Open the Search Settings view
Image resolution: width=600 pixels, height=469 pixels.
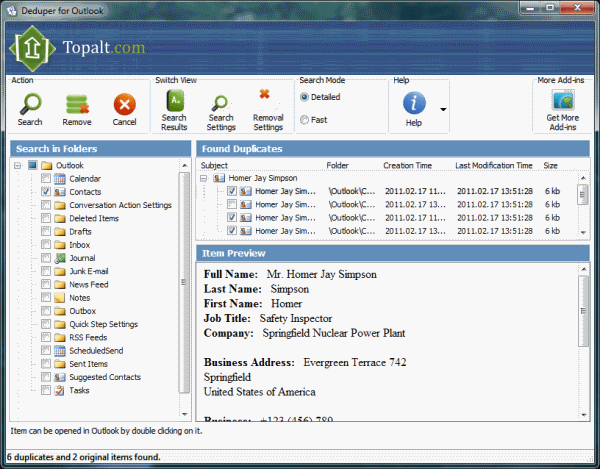[221, 103]
